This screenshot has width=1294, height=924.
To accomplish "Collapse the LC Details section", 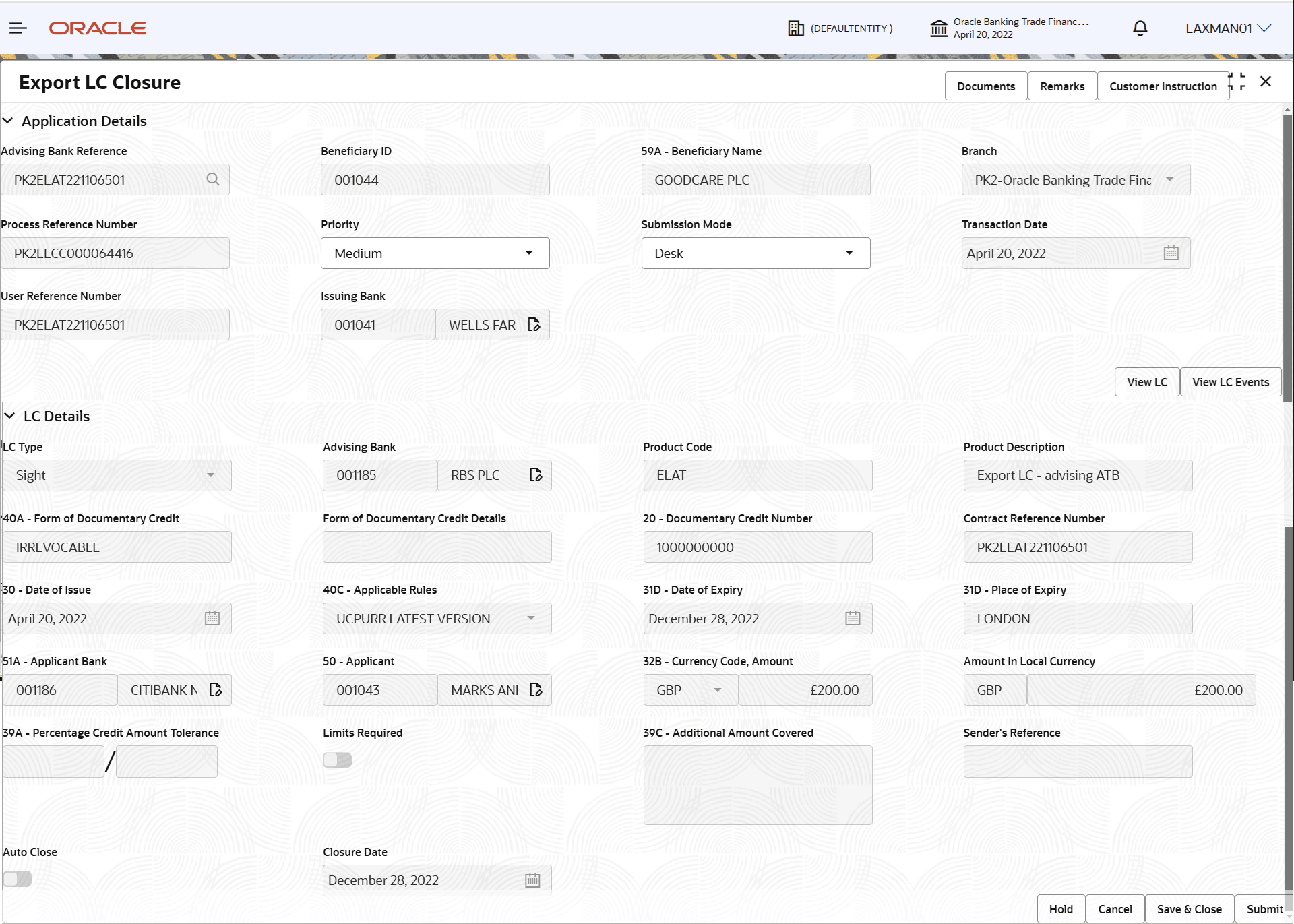I will tap(9, 416).
